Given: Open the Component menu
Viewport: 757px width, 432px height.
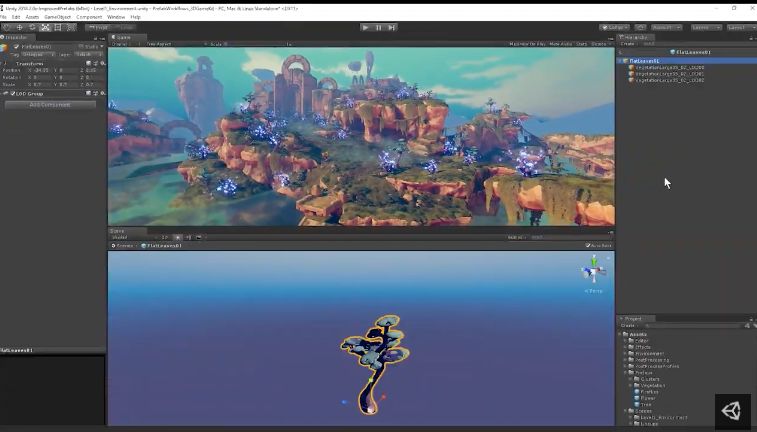Looking at the screenshot, I should pos(89,17).
